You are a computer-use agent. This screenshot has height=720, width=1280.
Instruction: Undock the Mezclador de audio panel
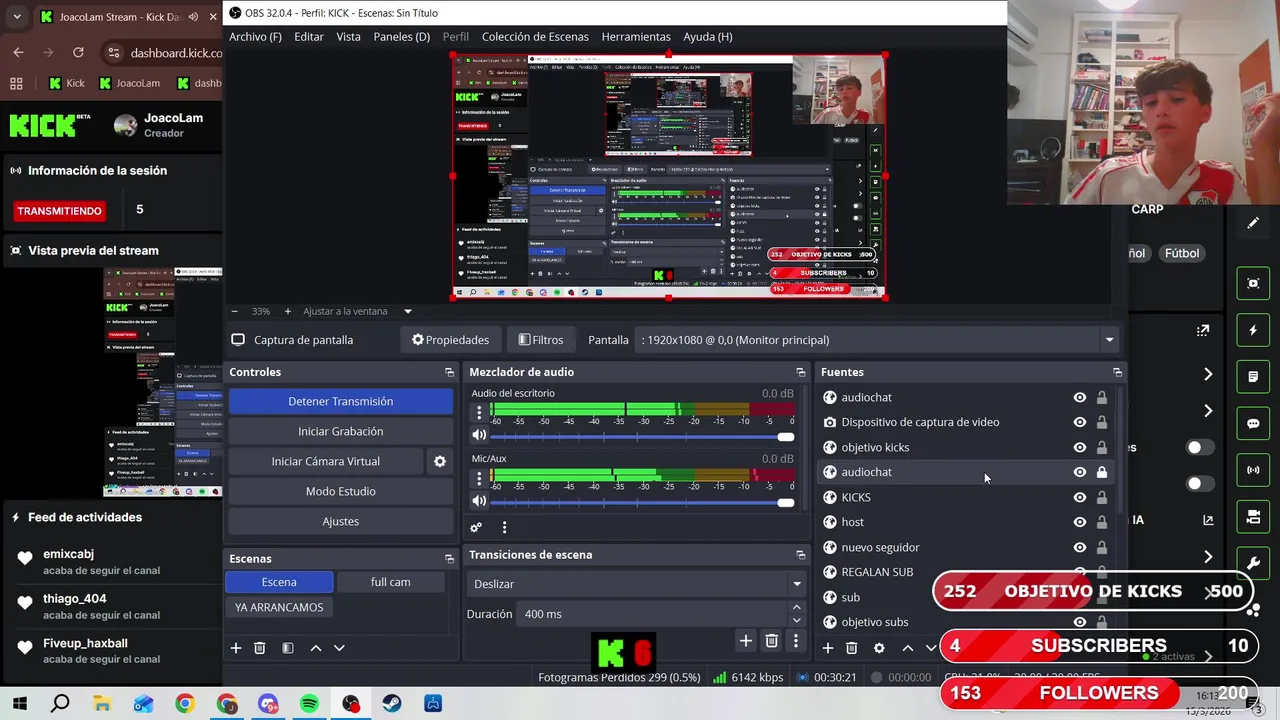click(800, 372)
